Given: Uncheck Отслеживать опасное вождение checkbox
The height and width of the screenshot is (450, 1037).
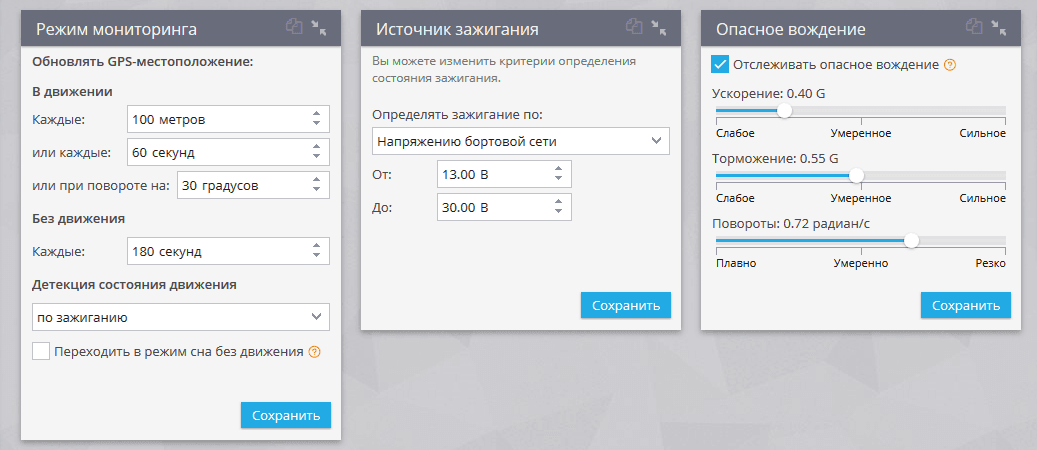Looking at the screenshot, I should coord(720,64).
